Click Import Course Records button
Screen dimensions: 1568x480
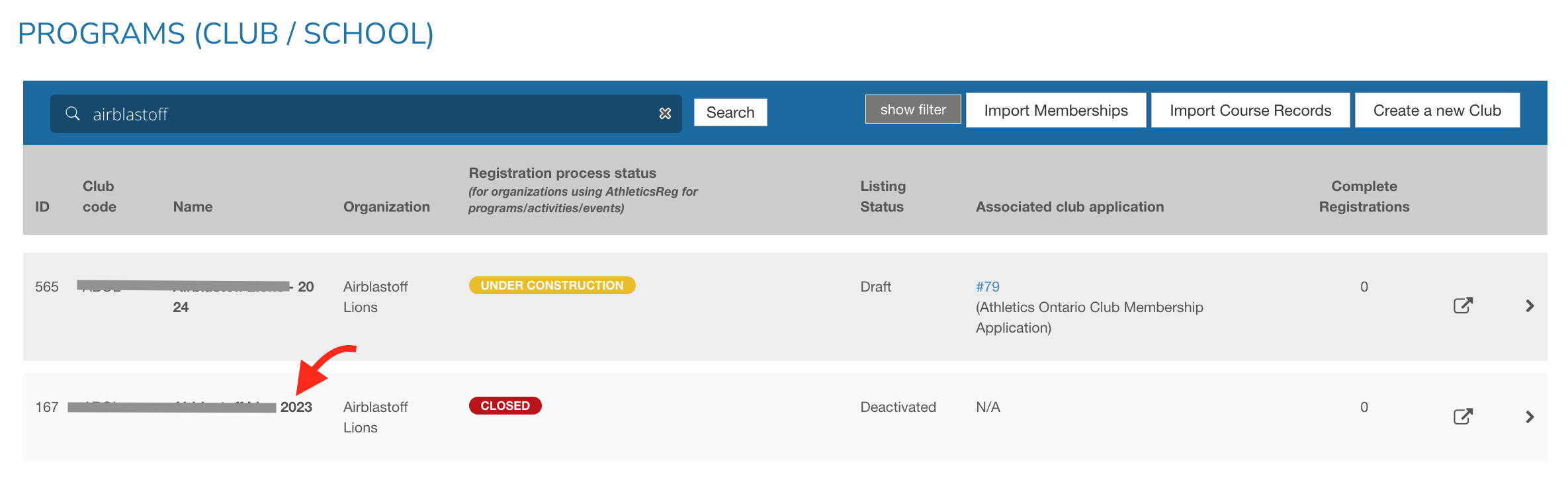coord(1250,110)
